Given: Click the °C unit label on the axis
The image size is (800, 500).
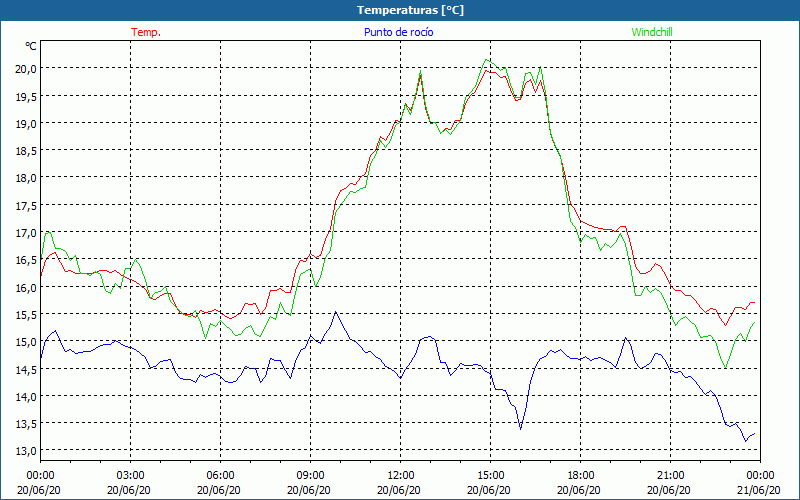Looking at the screenshot, I should (x=31, y=46).
